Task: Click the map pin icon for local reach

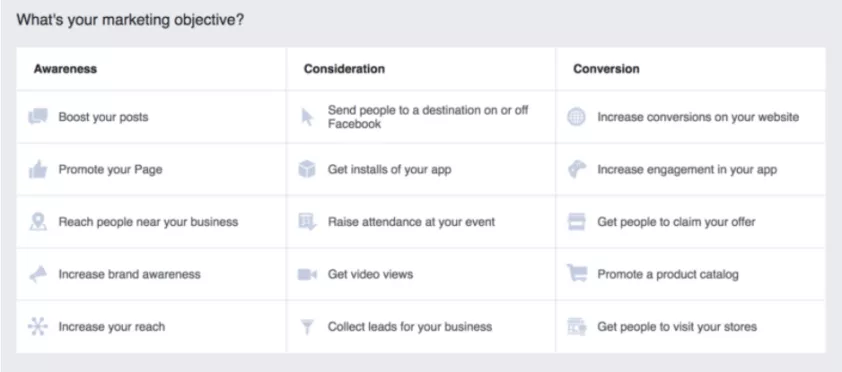Action: (x=38, y=222)
